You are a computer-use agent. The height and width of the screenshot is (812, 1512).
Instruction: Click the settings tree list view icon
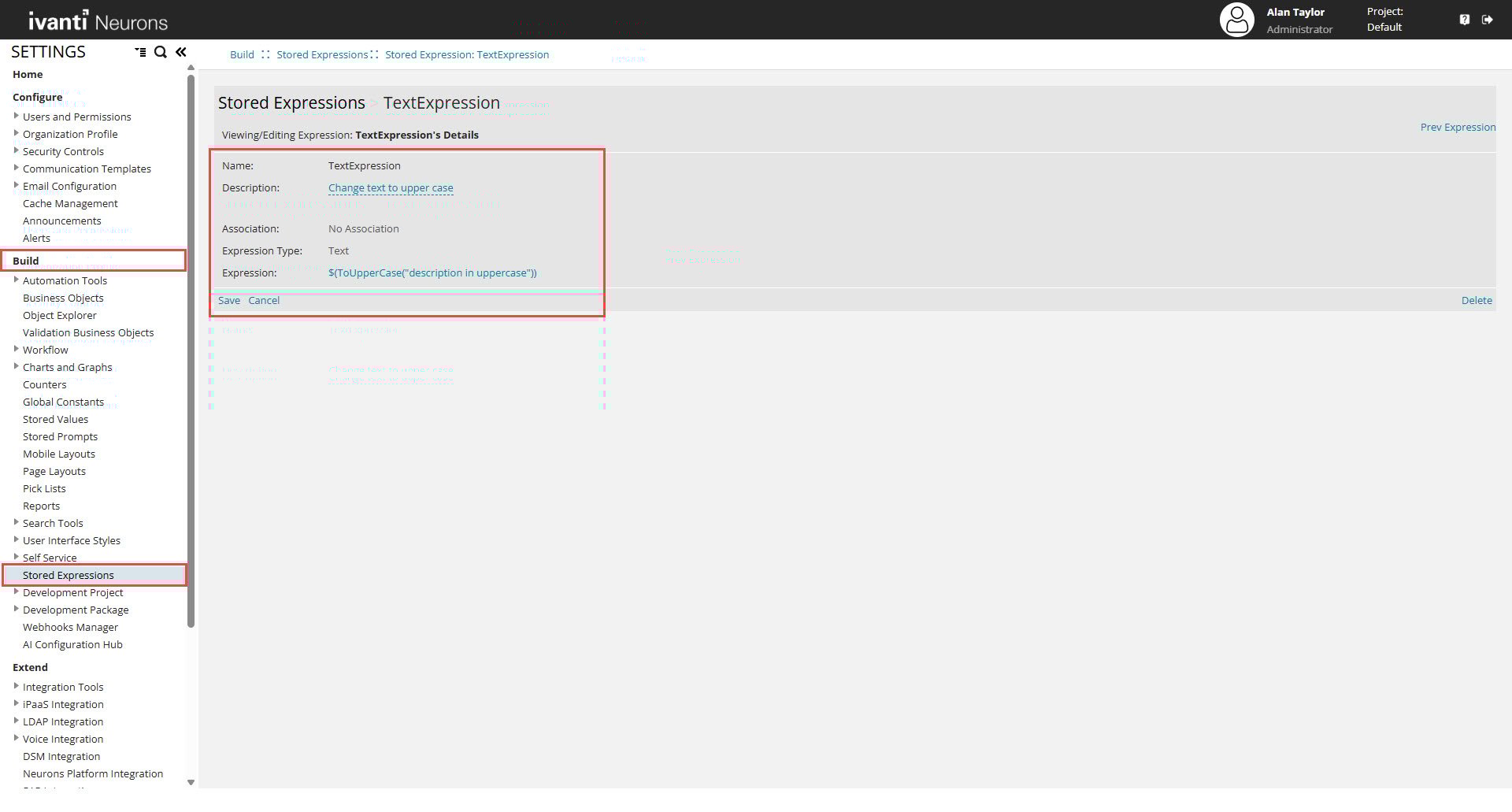[x=140, y=52]
